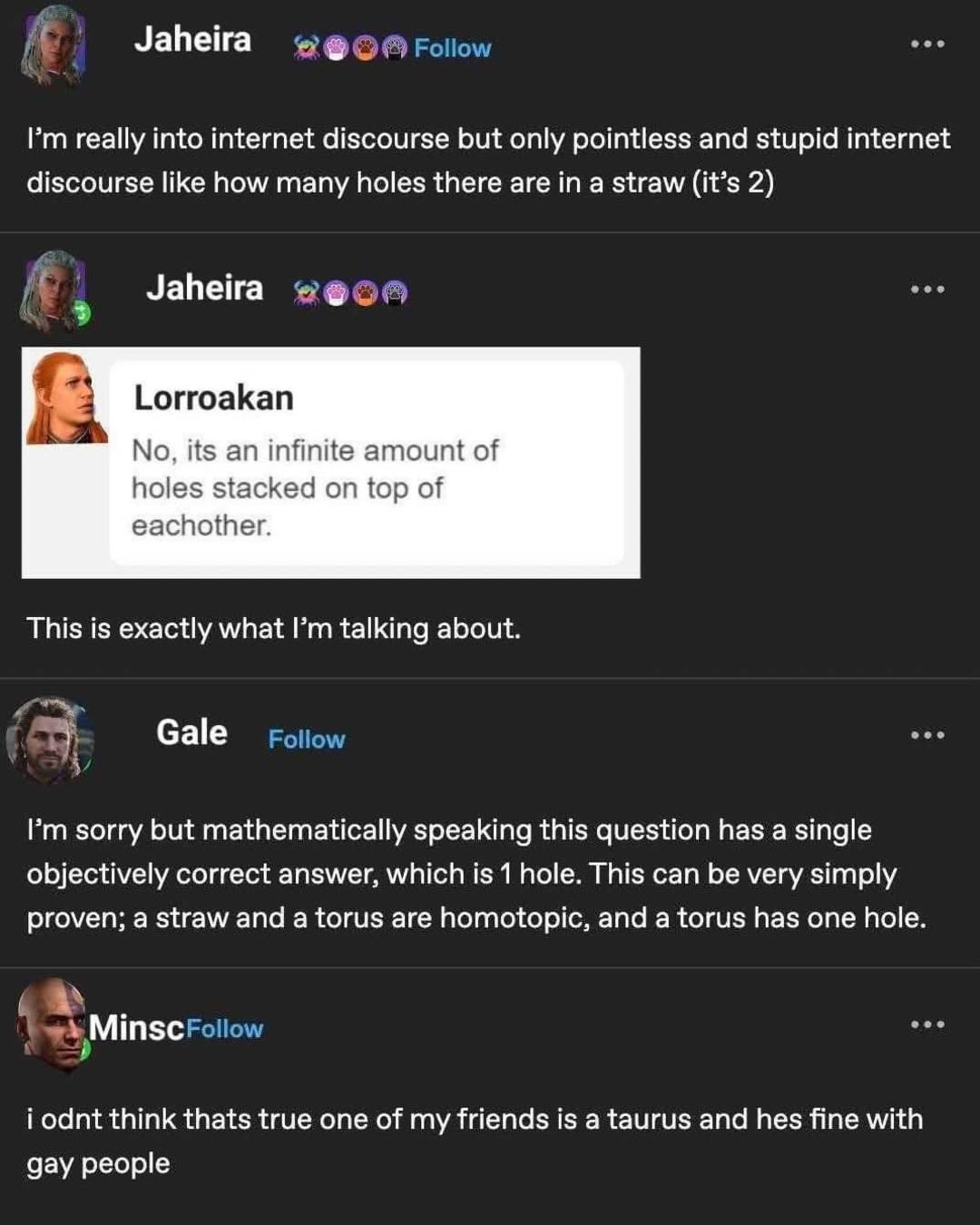Click Gale's avatar picture
The image size is (980, 1225).
click(x=51, y=738)
